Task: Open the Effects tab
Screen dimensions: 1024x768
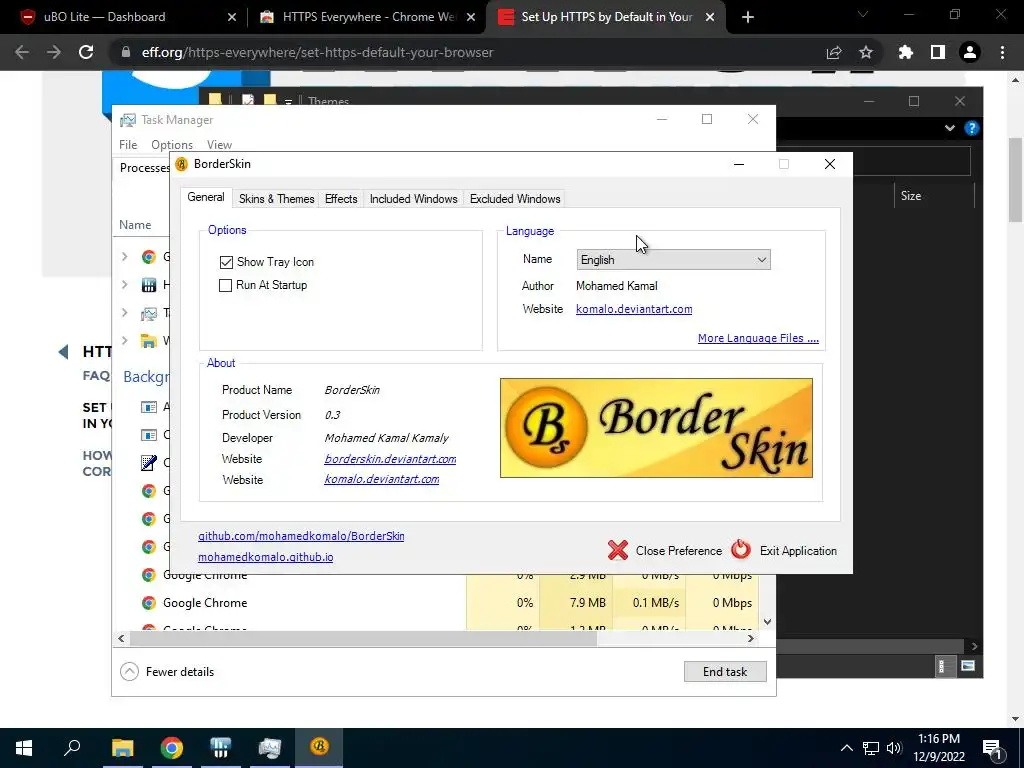Action: (341, 199)
